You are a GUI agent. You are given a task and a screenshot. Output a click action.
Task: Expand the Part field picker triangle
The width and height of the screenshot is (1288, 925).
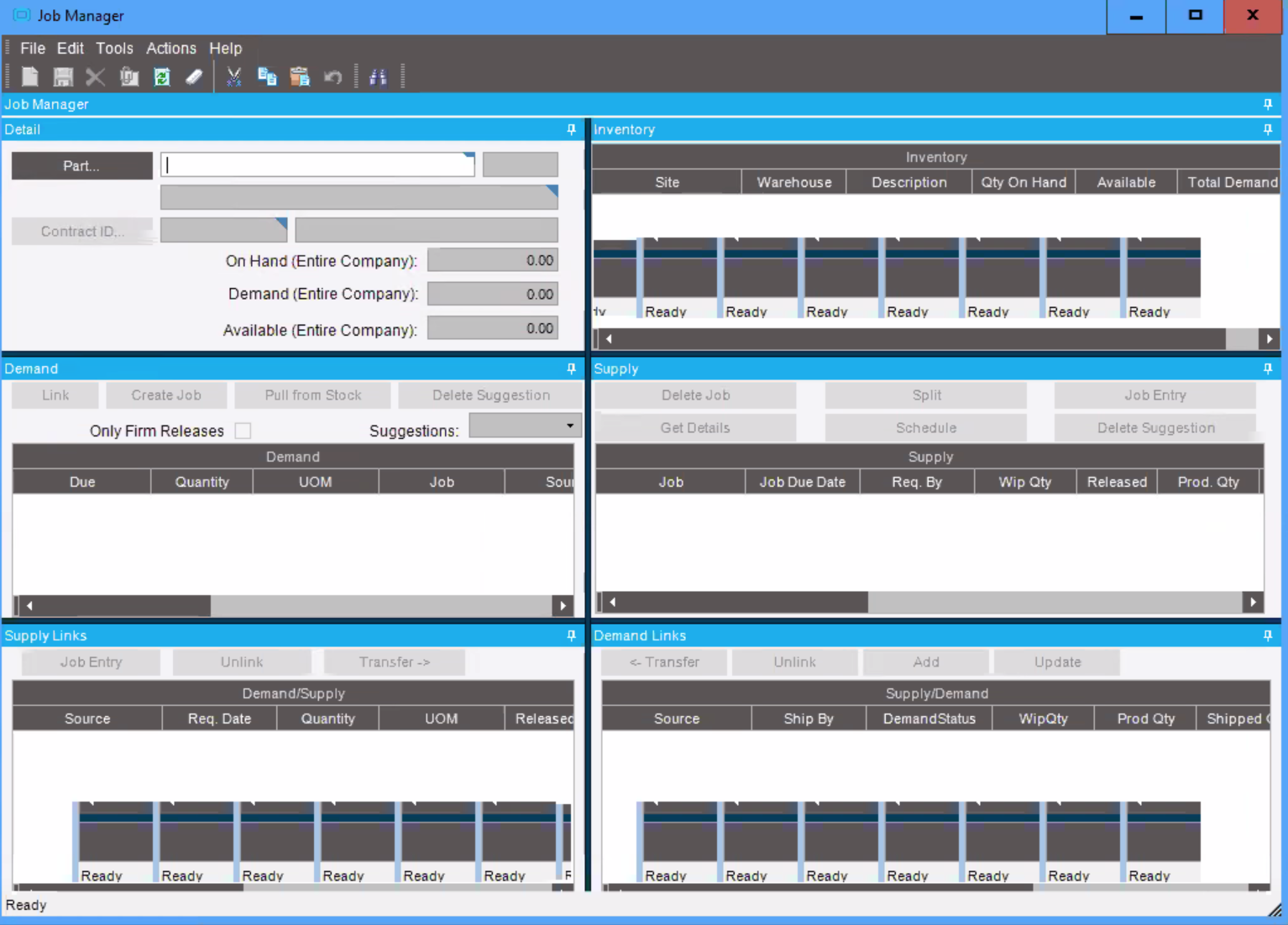[x=469, y=155]
